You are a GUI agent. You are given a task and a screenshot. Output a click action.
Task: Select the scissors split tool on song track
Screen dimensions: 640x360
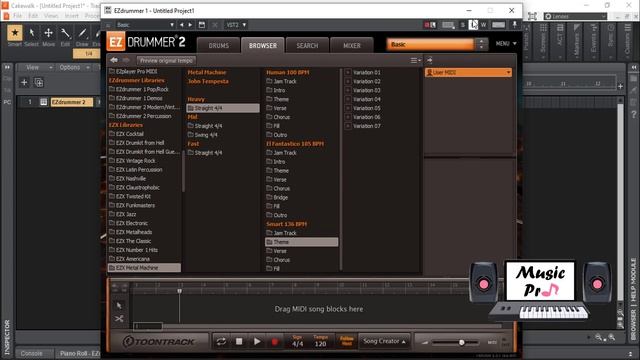119,318
